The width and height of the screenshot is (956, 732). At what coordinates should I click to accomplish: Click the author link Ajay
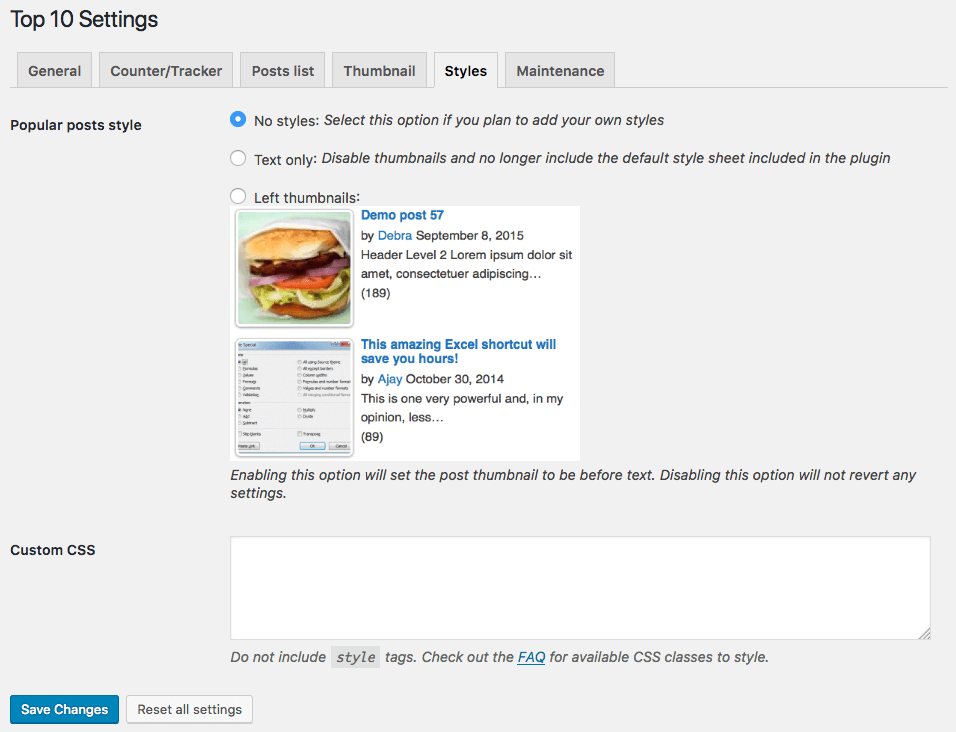pyautogui.click(x=391, y=379)
